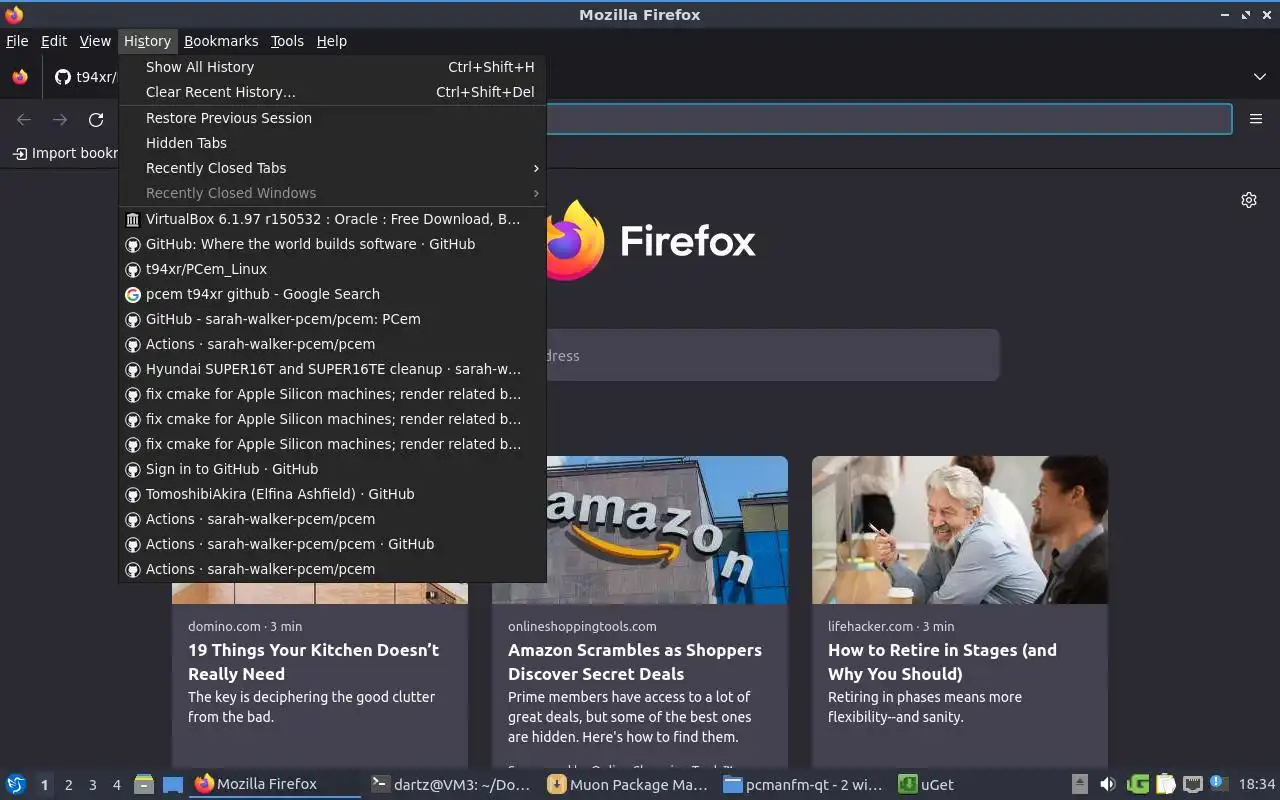
Task: Open the network connection tray icon
Action: tap(1192, 784)
